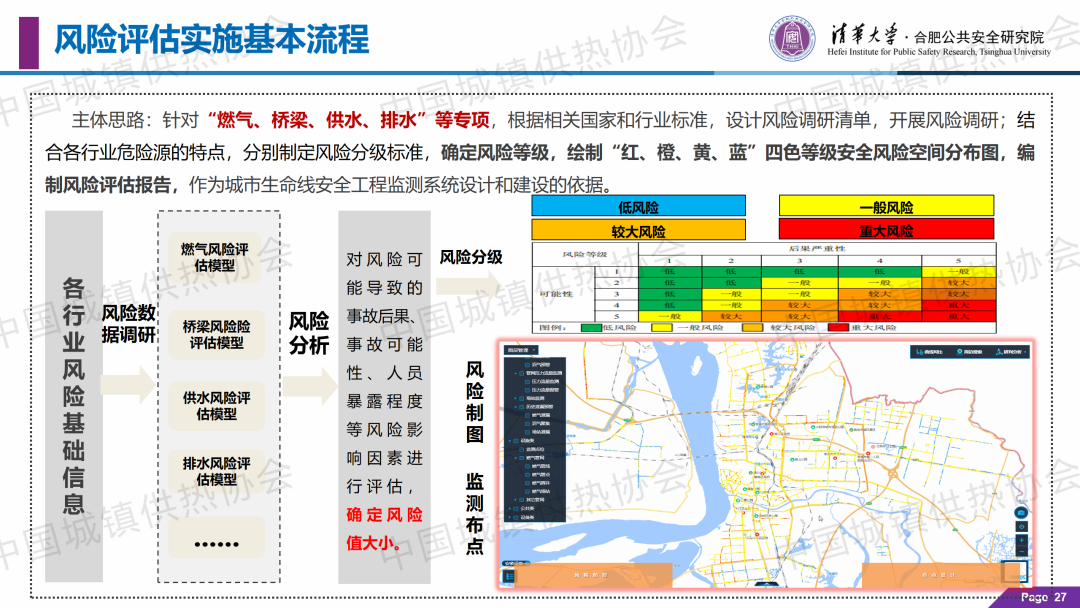The height and width of the screenshot is (608, 1080).
Task: Click the circular locate button on map
Action: tap(1021, 526)
